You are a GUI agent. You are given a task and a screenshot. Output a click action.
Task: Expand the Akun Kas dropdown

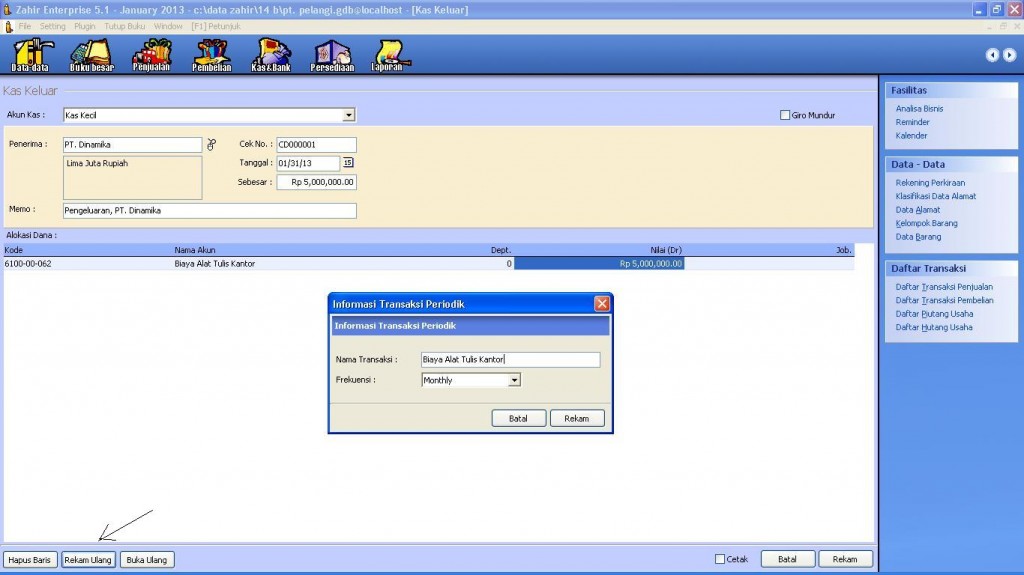pos(348,115)
